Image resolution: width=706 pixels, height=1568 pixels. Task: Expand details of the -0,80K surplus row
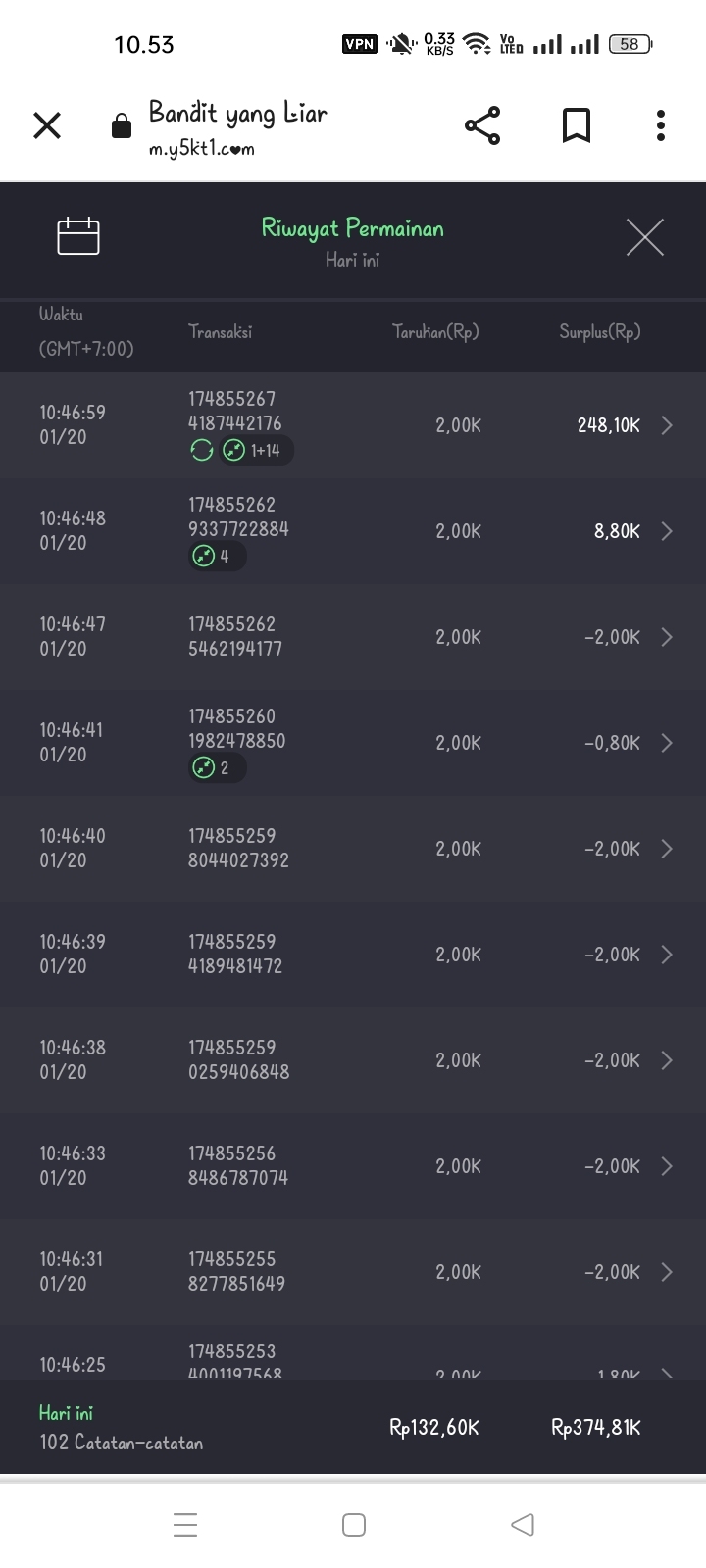click(x=667, y=743)
